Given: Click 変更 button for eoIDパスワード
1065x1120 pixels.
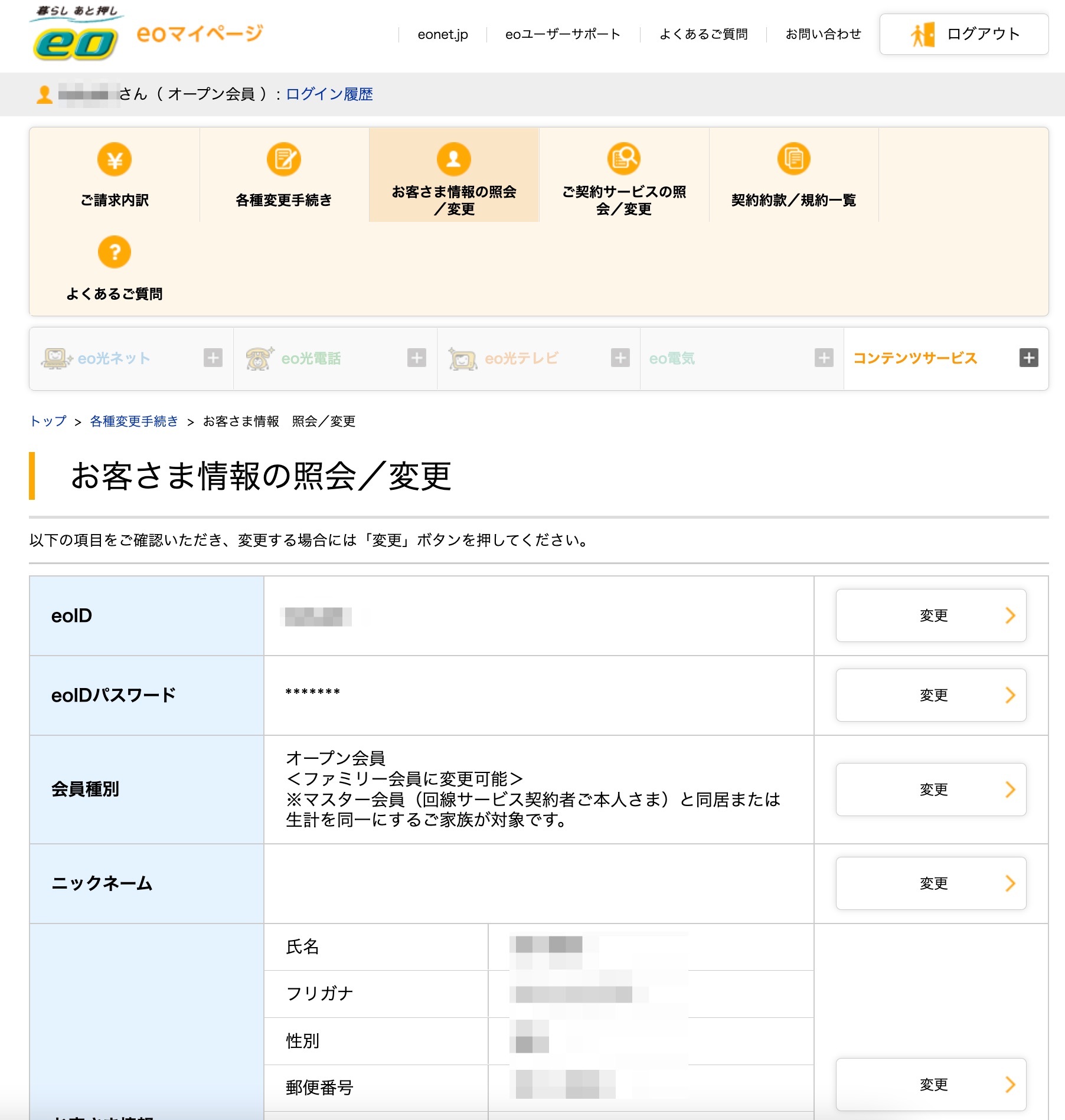Looking at the screenshot, I should coord(931,695).
